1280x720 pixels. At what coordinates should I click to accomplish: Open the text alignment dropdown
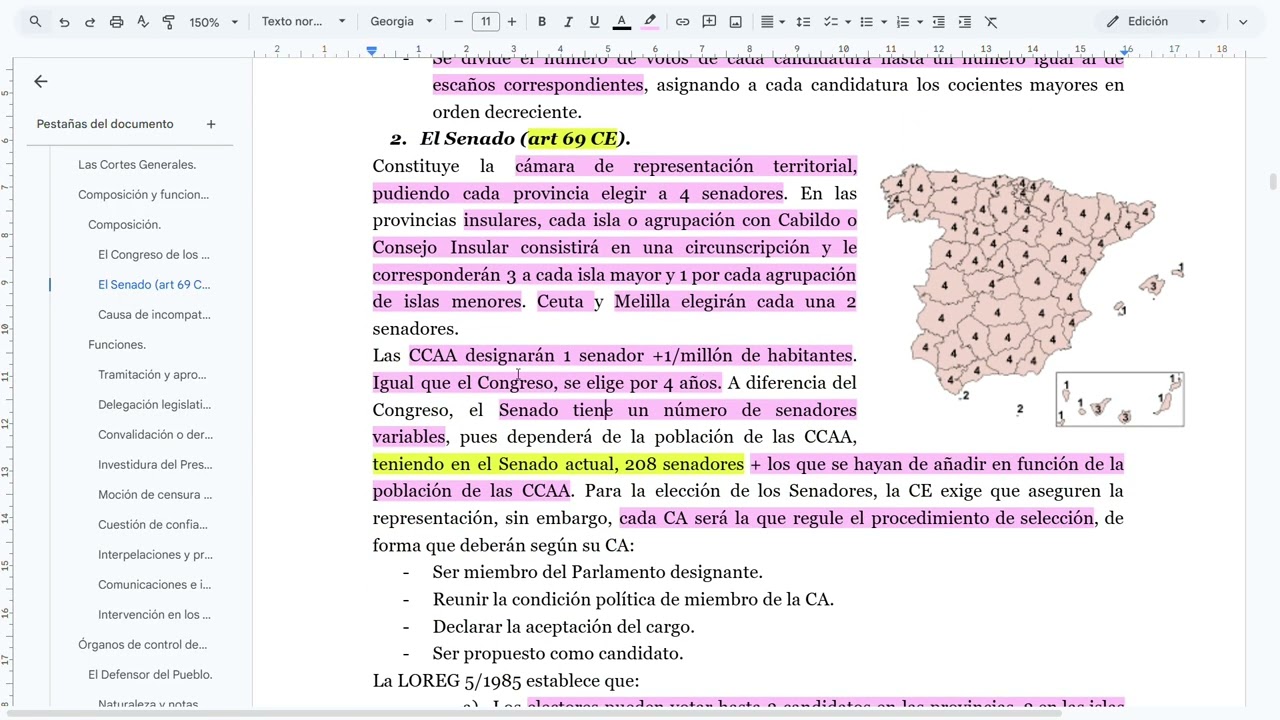(x=772, y=21)
